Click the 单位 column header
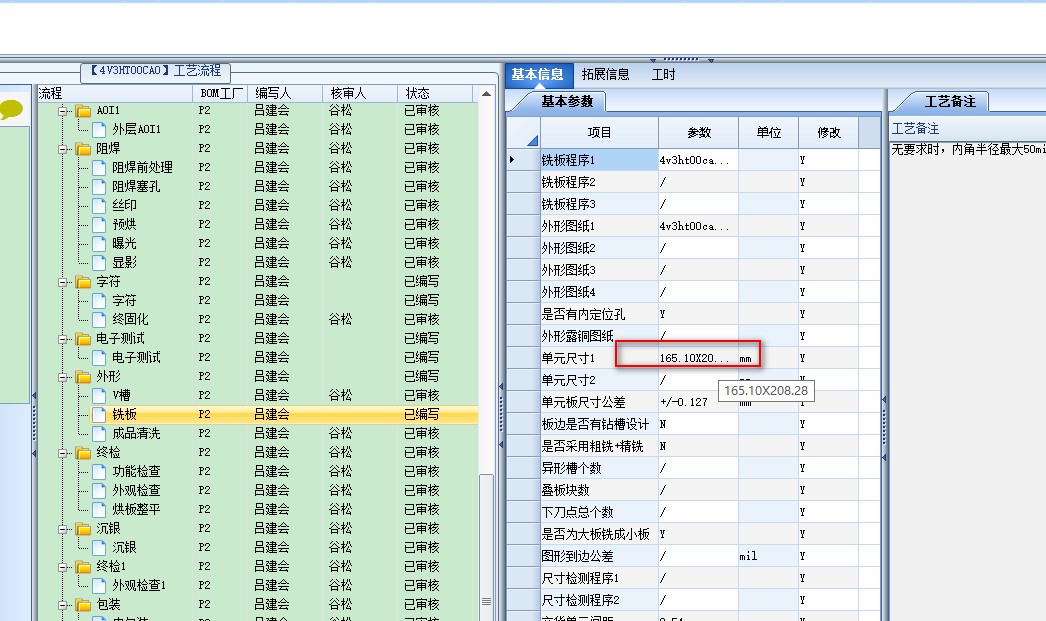The height and width of the screenshot is (621, 1046). tap(768, 133)
